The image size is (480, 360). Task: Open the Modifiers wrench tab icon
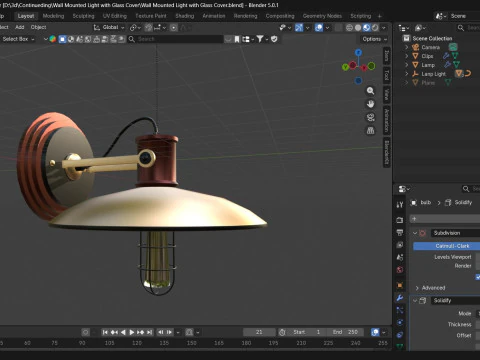pyautogui.click(x=400, y=298)
